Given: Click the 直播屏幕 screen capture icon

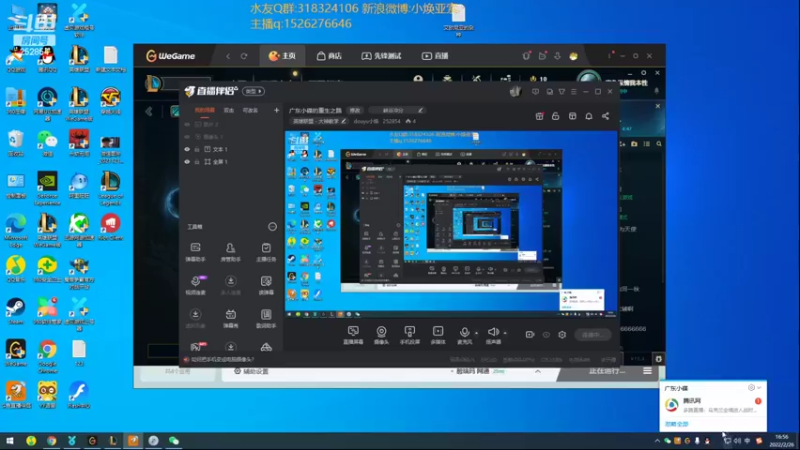Looking at the screenshot, I should click(353, 335).
